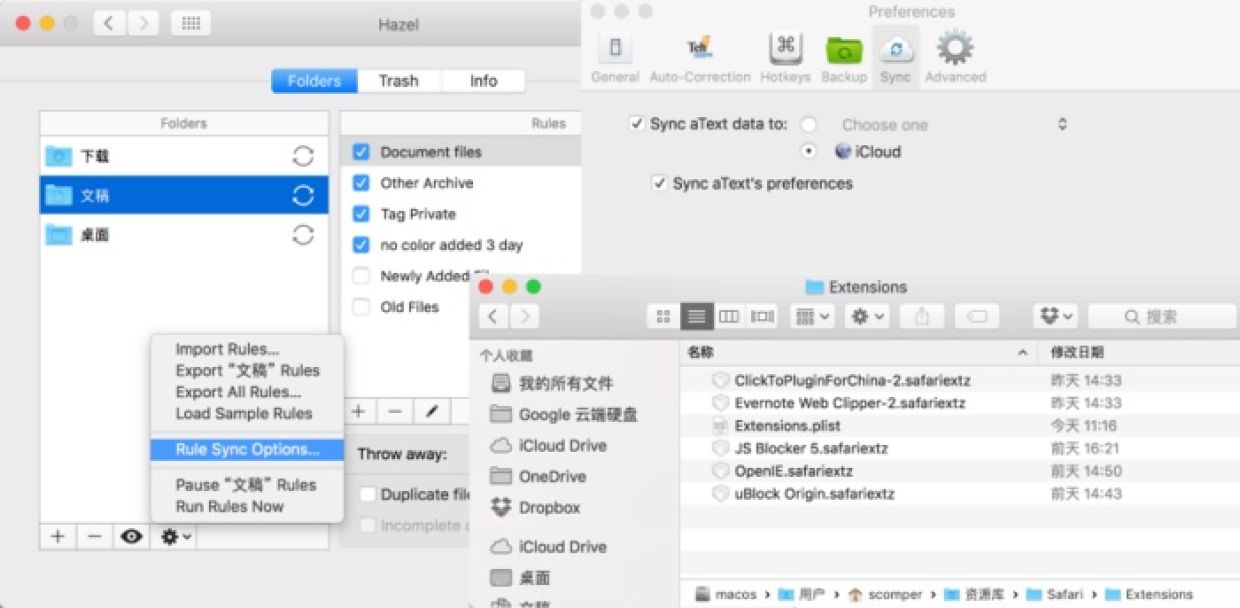This screenshot has height=608, width=1240.
Task: Open Sync preferences pane
Action: click(x=896, y=58)
